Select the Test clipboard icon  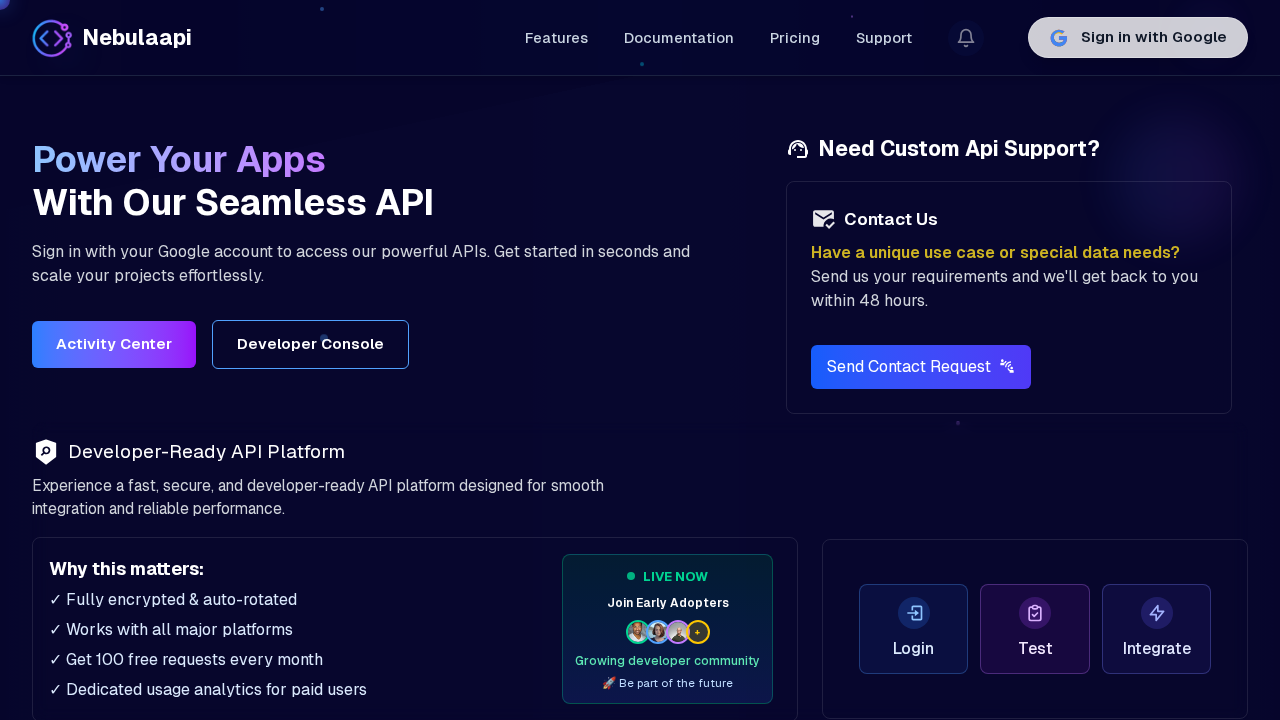[x=1034, y=612]
